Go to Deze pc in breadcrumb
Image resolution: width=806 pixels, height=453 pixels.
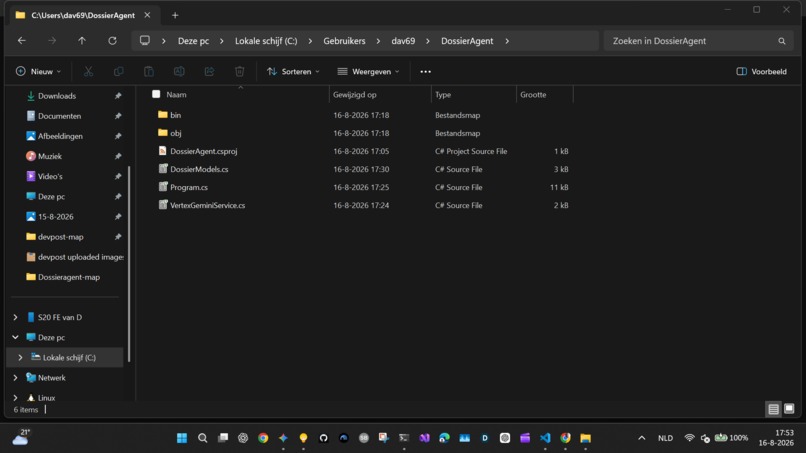(193, 41)
